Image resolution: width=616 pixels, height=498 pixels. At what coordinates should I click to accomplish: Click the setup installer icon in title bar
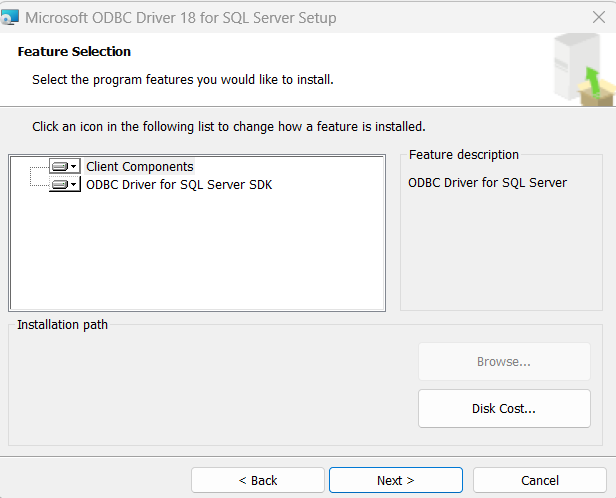pos(9,17)
